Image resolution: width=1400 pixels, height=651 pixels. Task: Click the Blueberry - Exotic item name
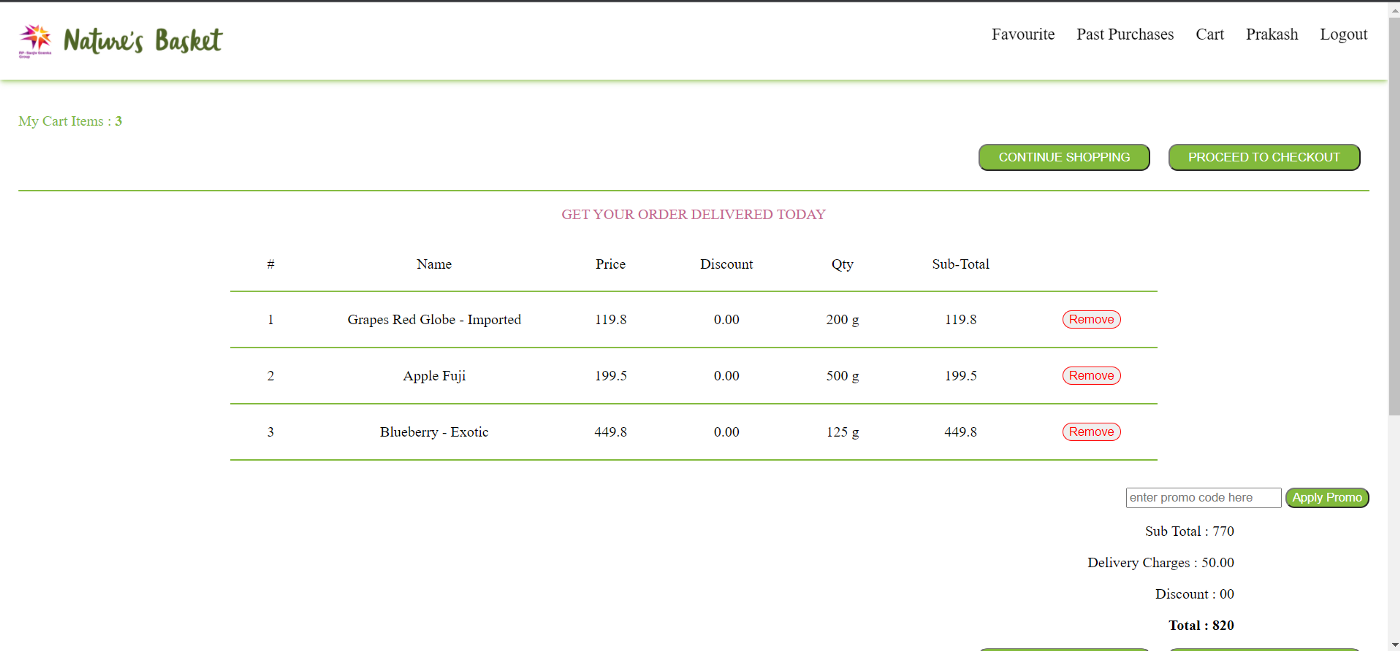[434, 432]
